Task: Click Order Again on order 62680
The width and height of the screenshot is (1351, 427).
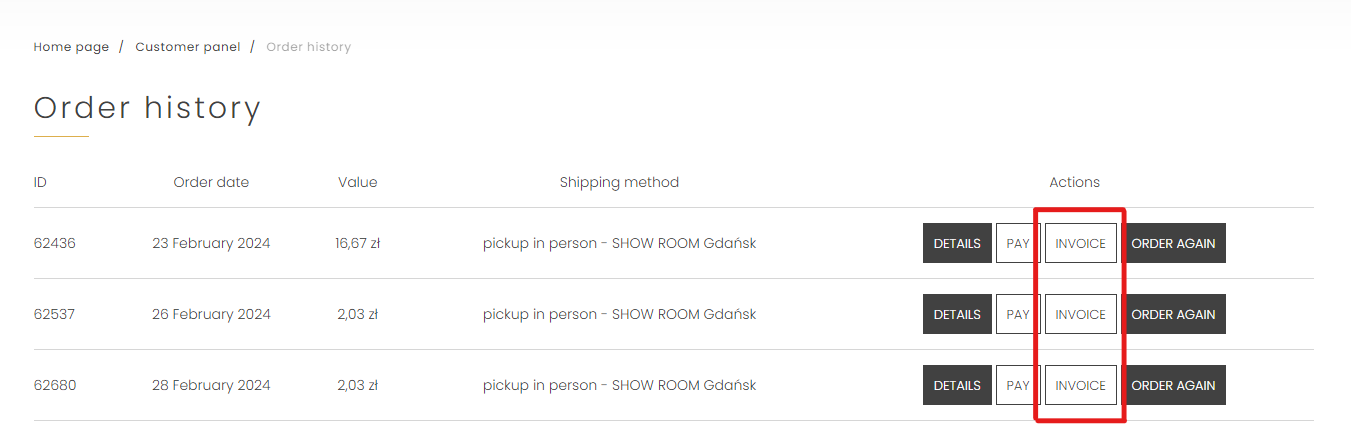Action: [x=1174, y=385]
